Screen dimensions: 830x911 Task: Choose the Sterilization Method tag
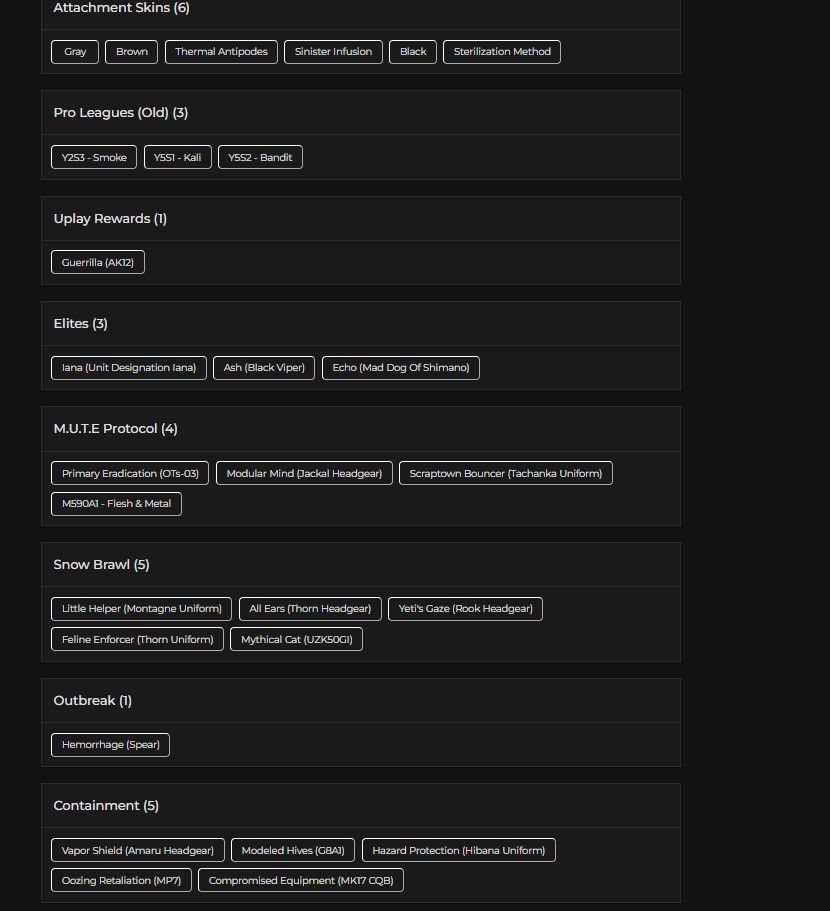(x=502, y=52)
